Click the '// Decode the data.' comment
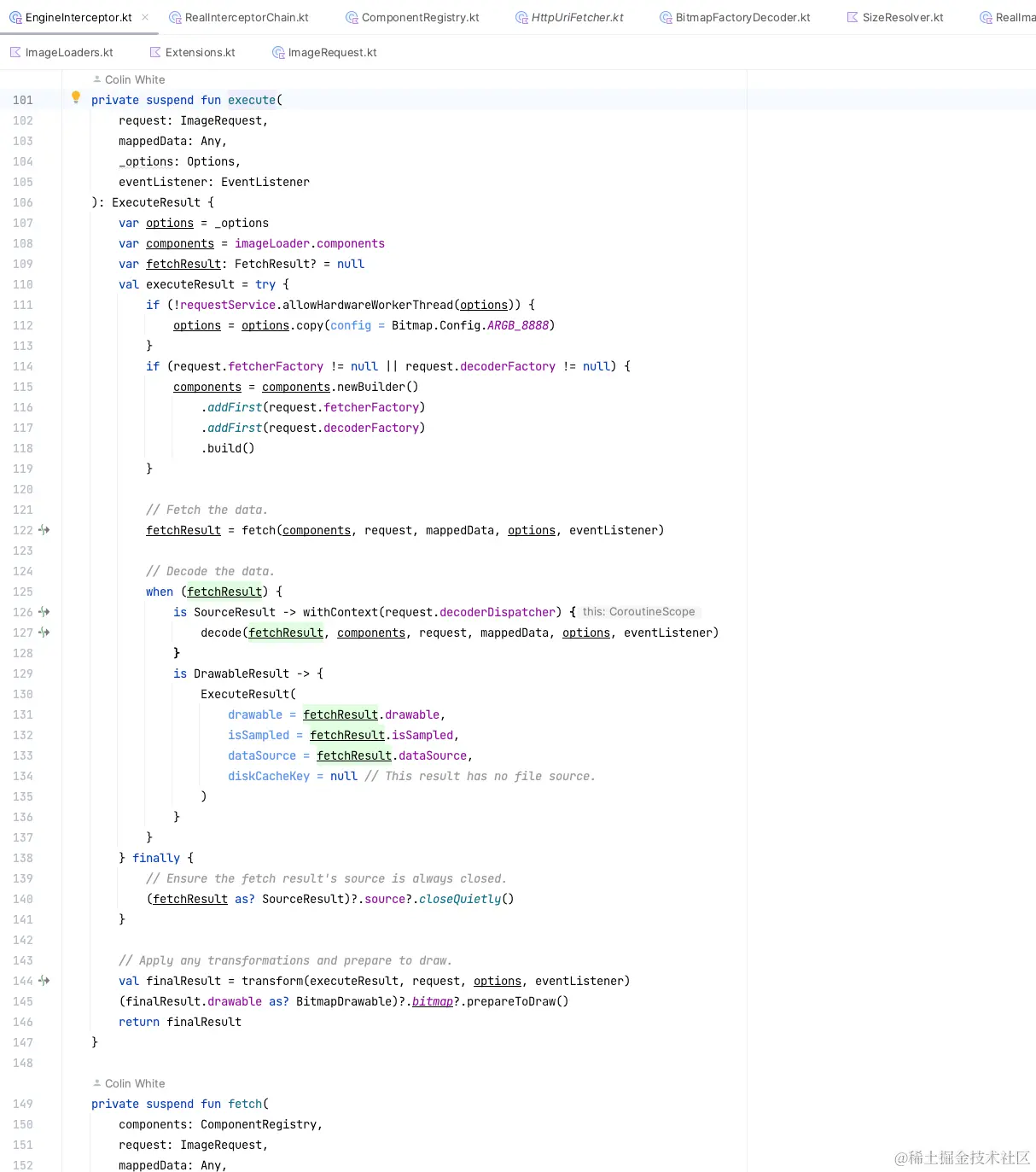This screenshot has height=1172, width=1036. coord(211,571)
